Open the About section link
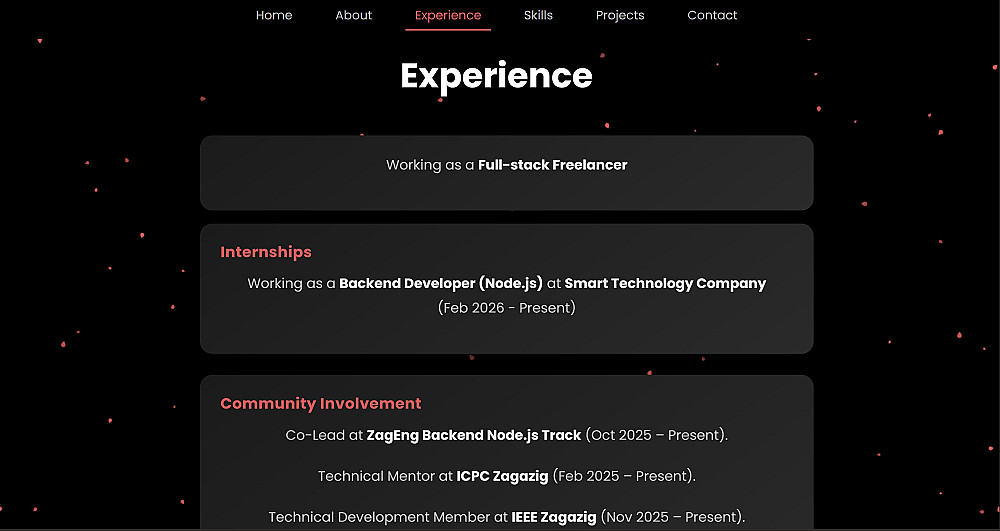Image resolution: width=1000 pixels, height=531 pixels. point(353,15)
